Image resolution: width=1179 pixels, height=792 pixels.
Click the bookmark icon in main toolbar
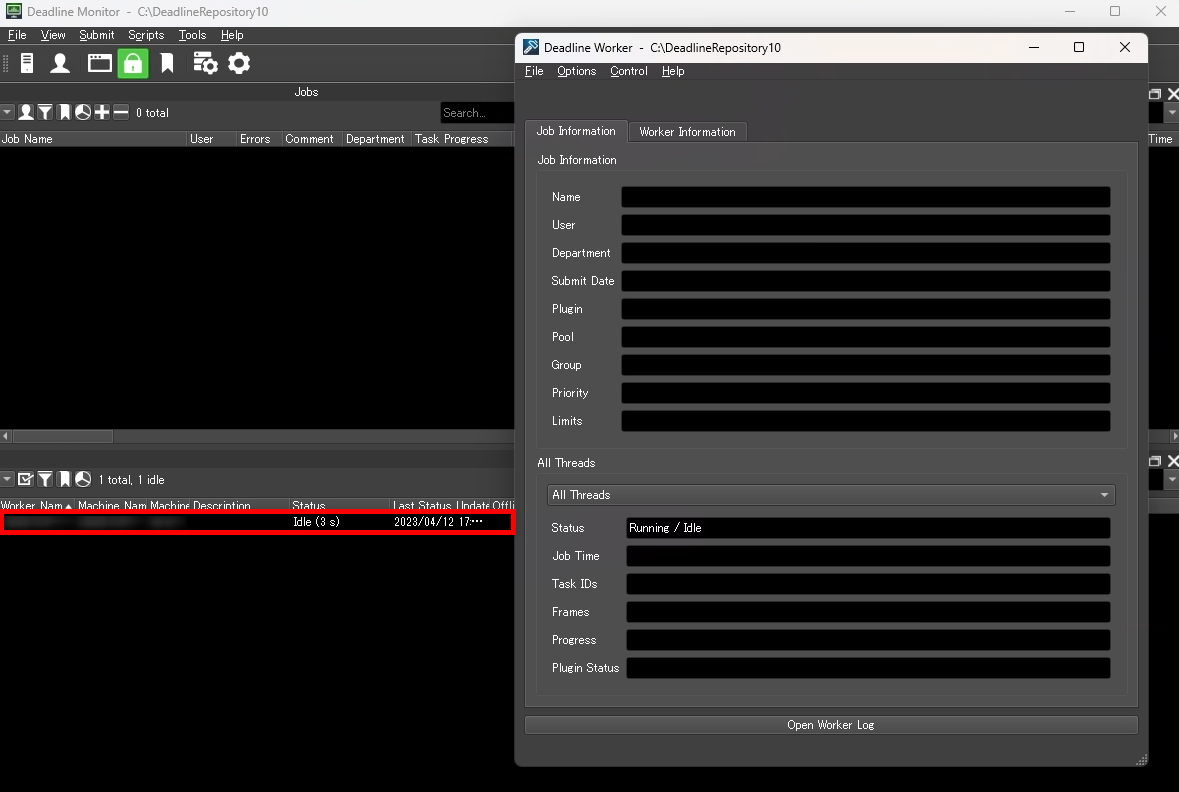pos(167,64)
